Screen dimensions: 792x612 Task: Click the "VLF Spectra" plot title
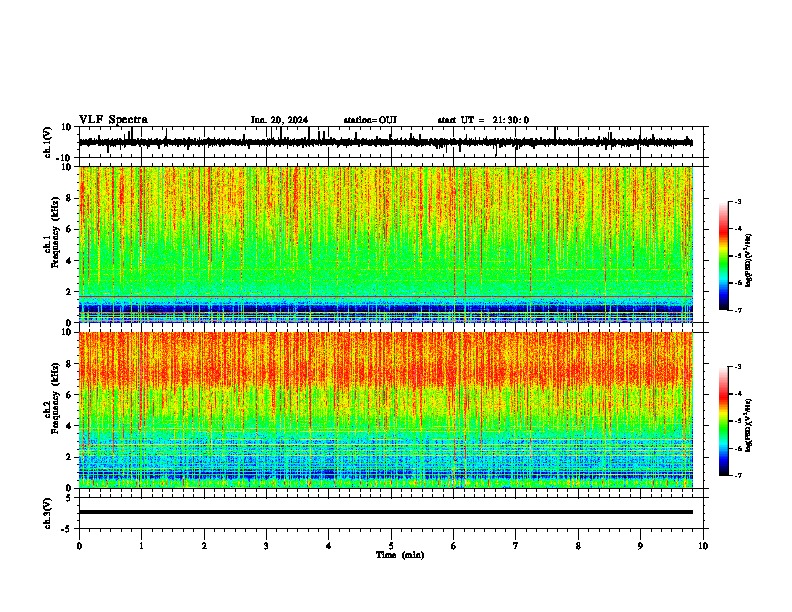click(x=113, y=120)
